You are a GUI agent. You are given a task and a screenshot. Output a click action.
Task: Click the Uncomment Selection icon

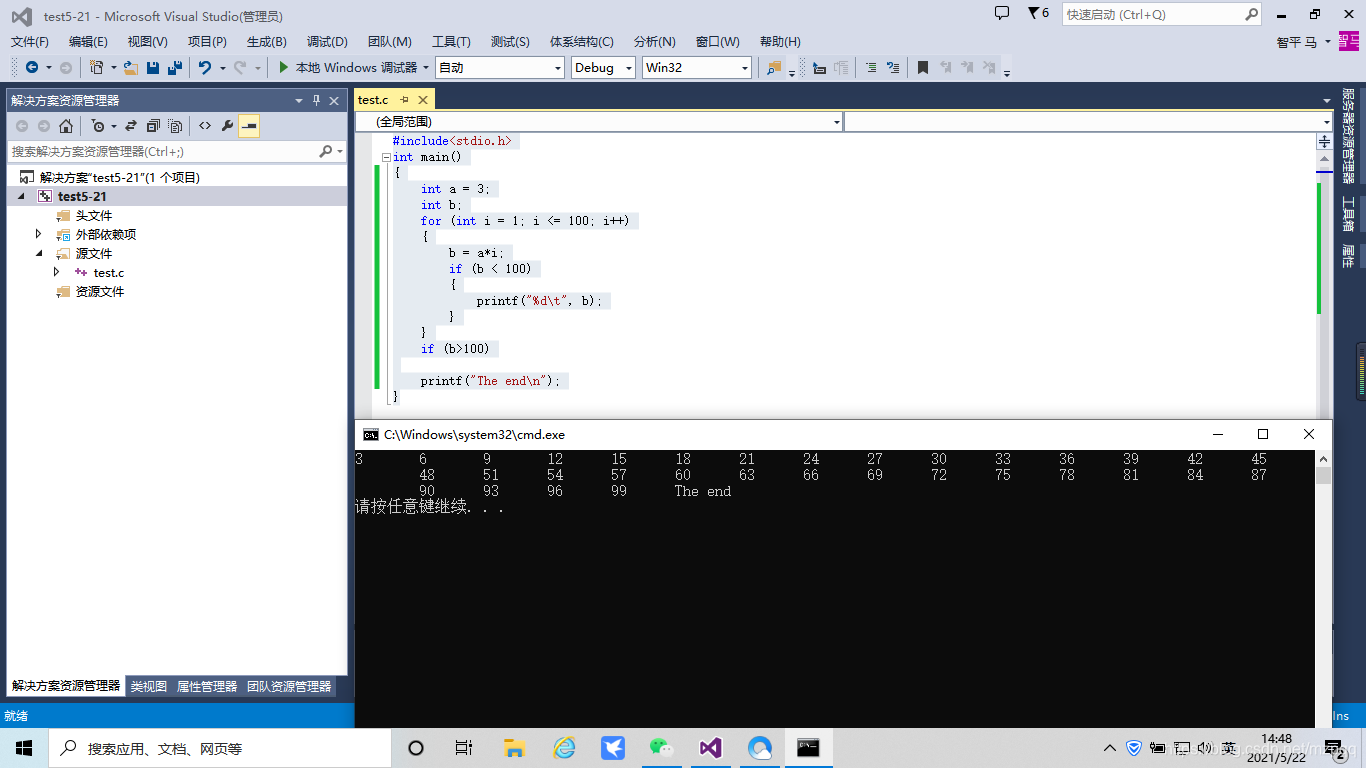tap(892, 67)
